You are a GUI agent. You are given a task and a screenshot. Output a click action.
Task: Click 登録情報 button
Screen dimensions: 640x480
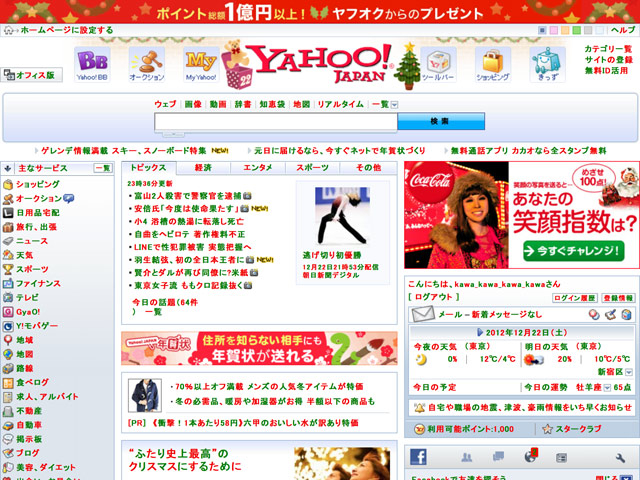pyautogui.click(x=618, y=298)
